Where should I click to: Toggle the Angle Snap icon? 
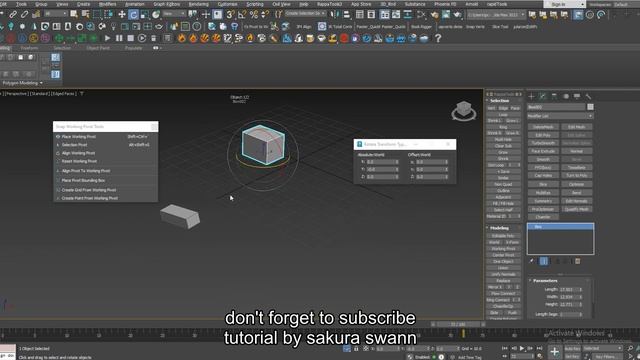(x=242, y=15)
